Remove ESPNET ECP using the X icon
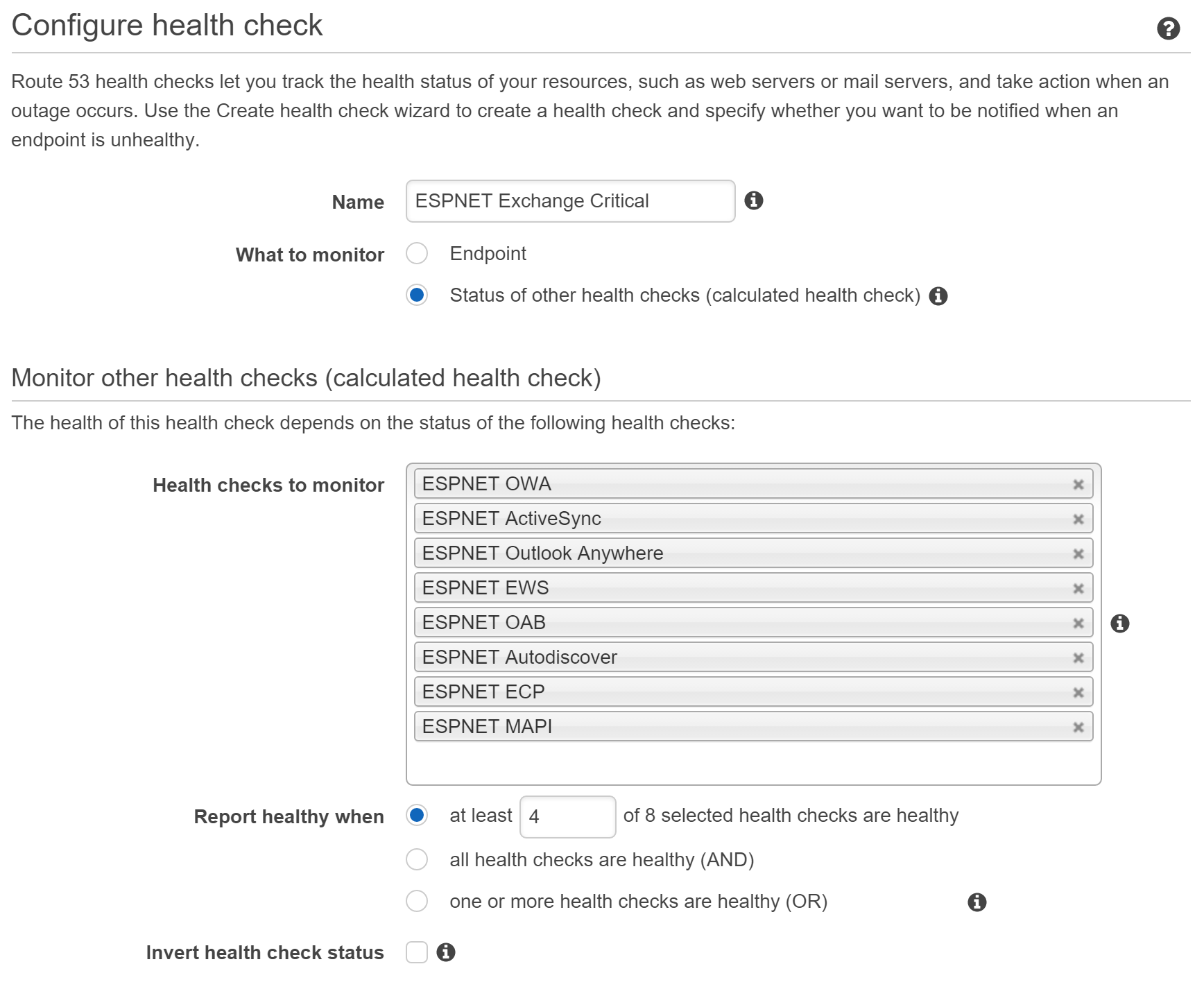The width and height of the screenshot is (1204, 989). click(x=1079, y=691)
